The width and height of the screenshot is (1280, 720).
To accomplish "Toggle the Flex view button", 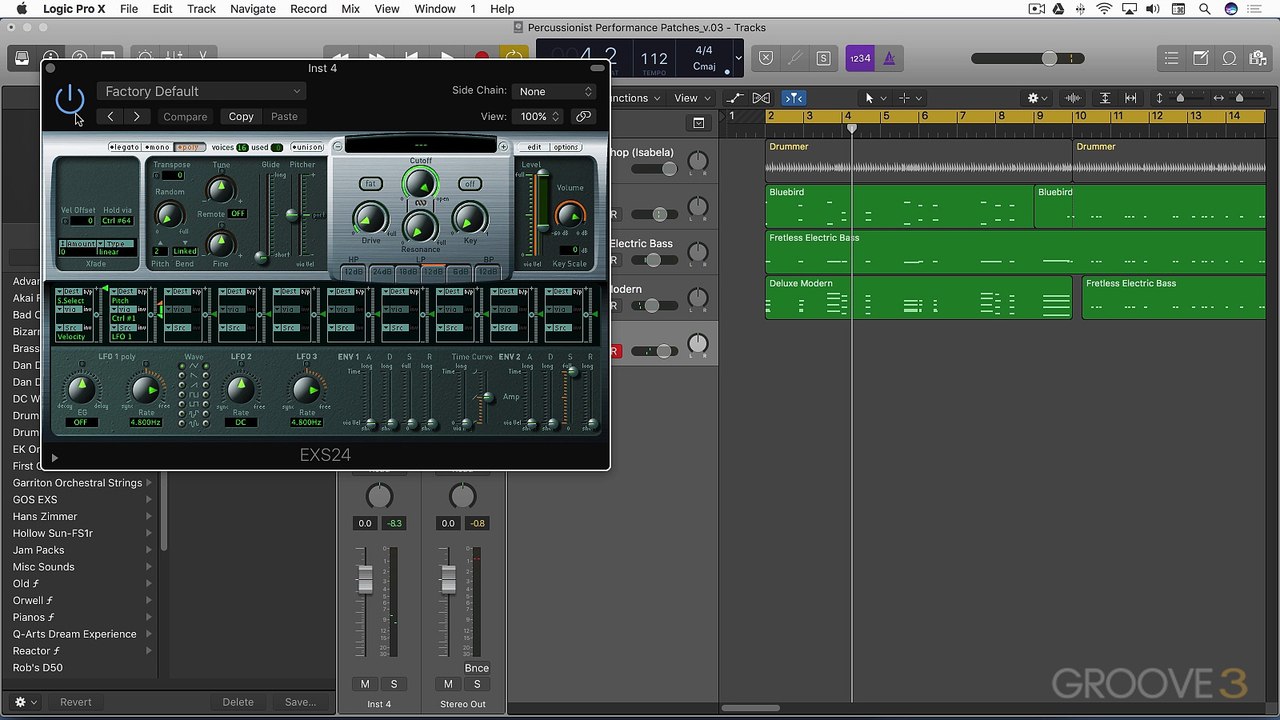I will tap(762, 98).
